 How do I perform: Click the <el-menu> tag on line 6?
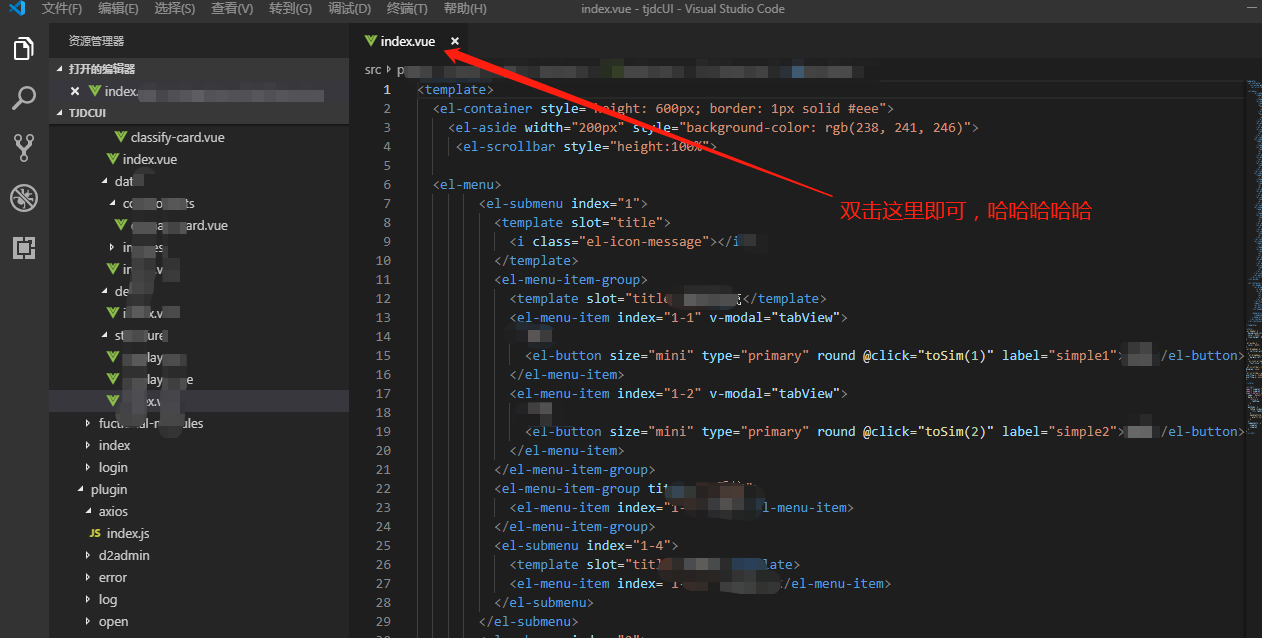467,185
